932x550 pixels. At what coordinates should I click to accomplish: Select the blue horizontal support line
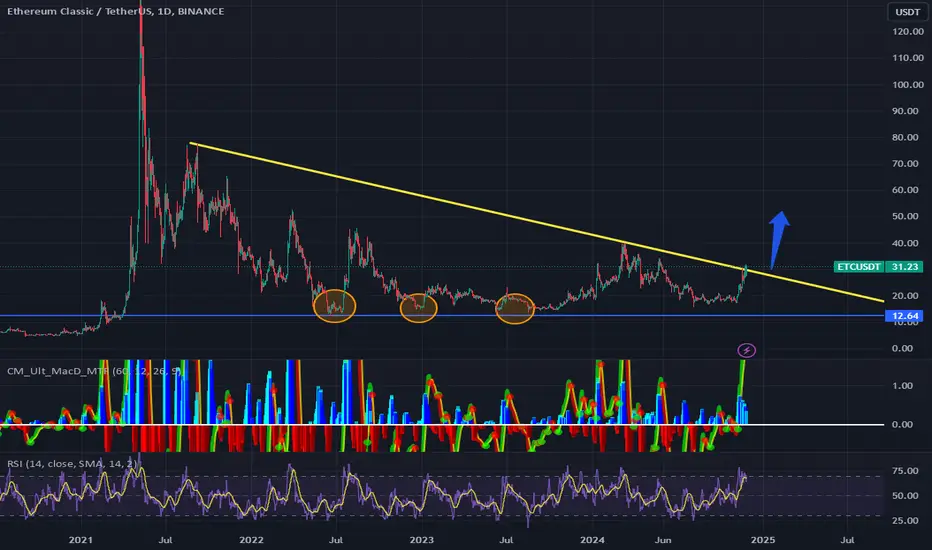442,316
